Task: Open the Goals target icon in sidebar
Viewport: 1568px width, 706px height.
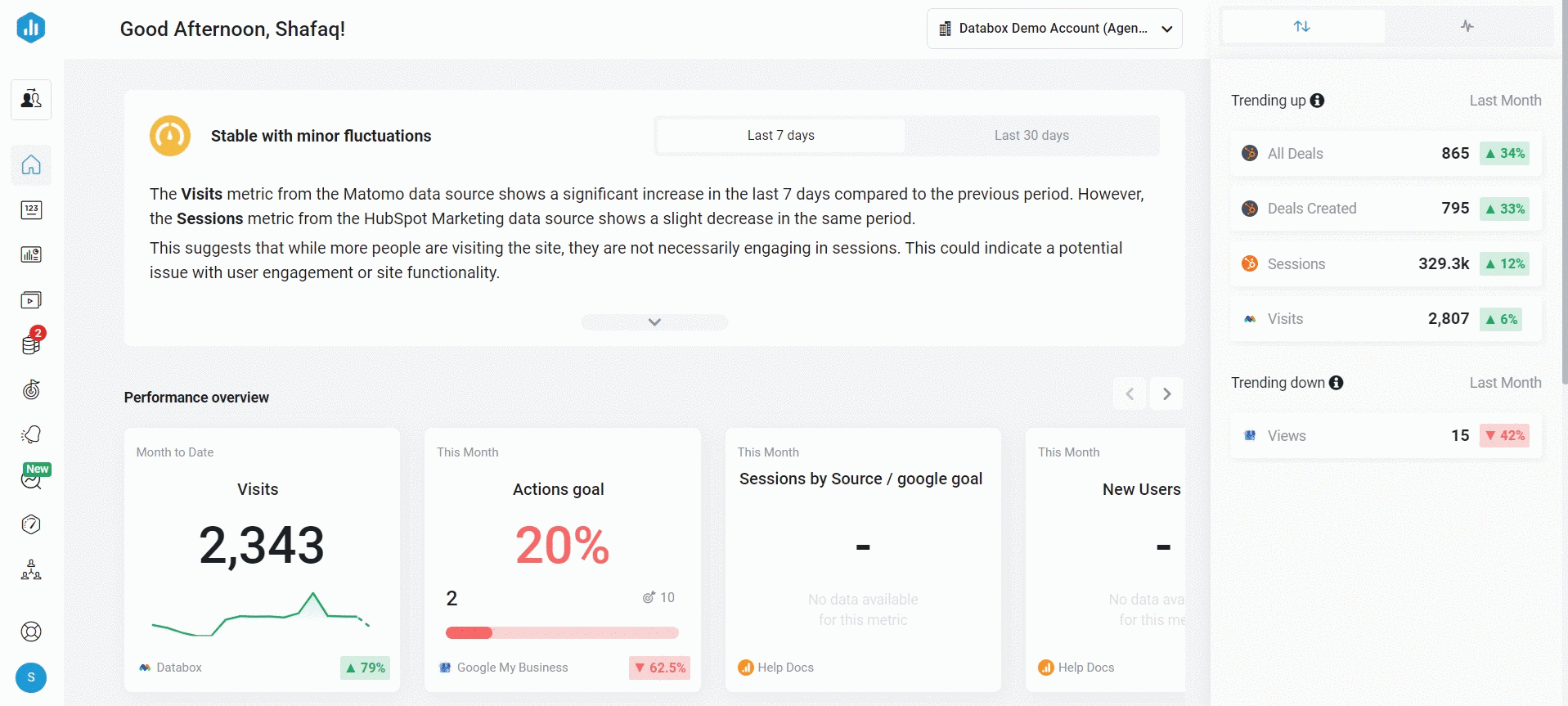Action: [x=31, y=390]
